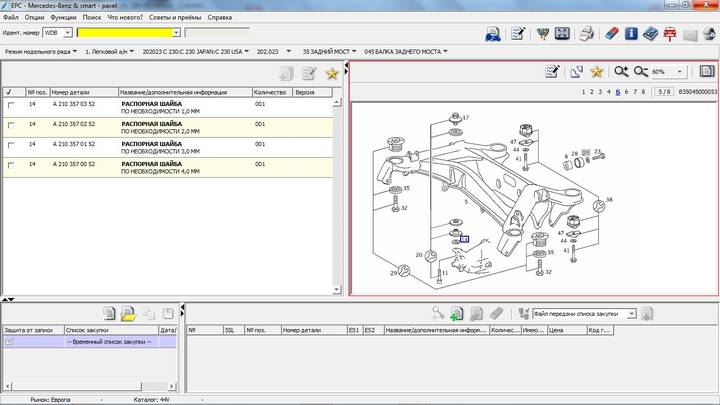Open the folder icon in shopping list panel

[x=128, y=314]
